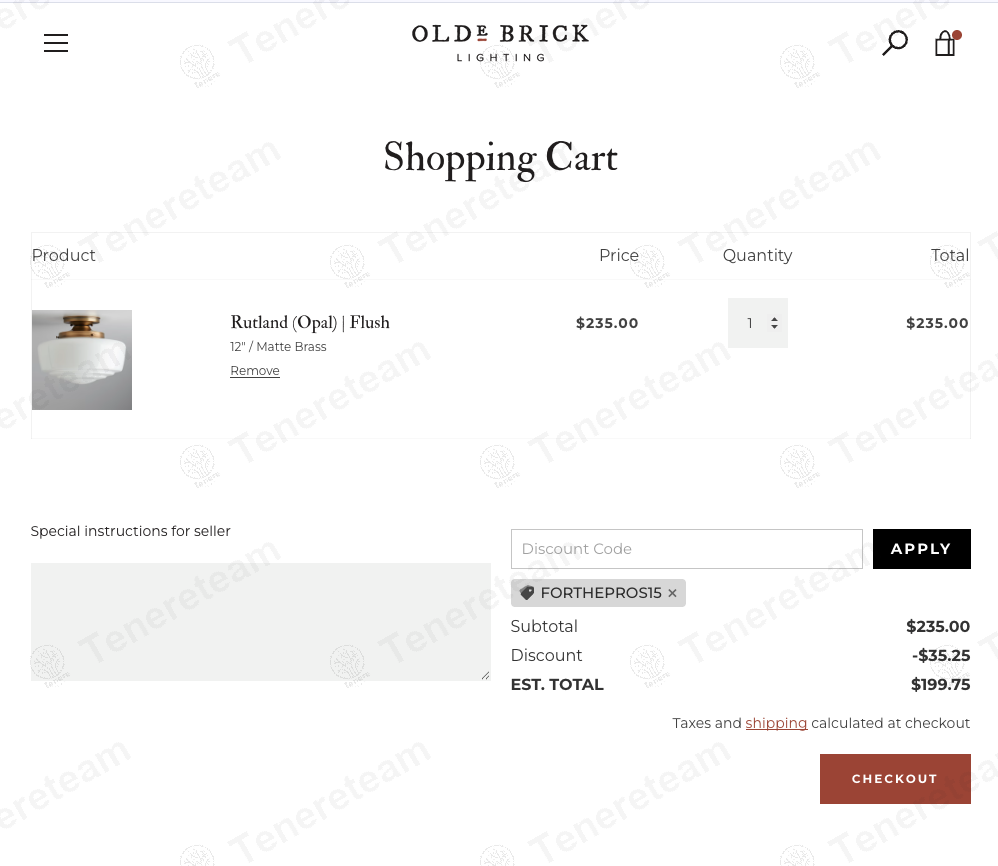The height and width of the screenshot is (866, 998).
Task: Click the discount tag icon beside FORTHEPROS15
Action: pyautogui.click(x=527, y=593)
